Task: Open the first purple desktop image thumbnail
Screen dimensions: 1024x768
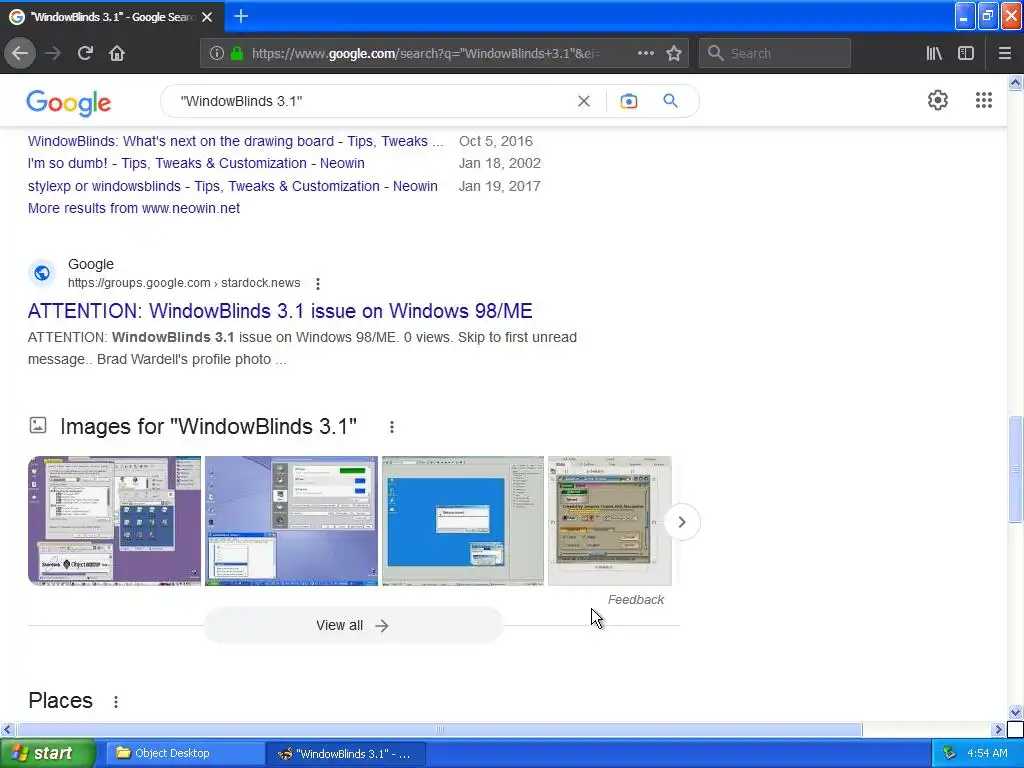Action: point(114,521)
